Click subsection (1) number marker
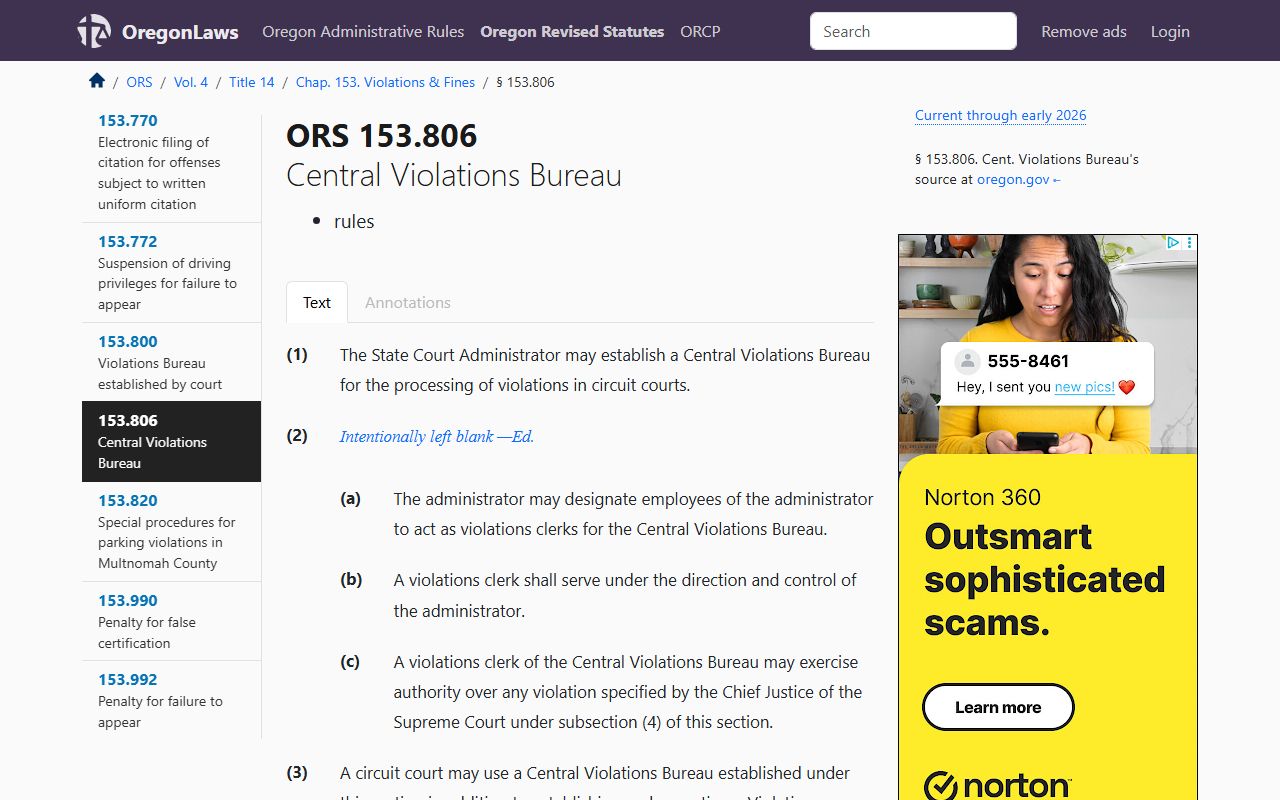1280x800 pixels. [x=297, y=354]
